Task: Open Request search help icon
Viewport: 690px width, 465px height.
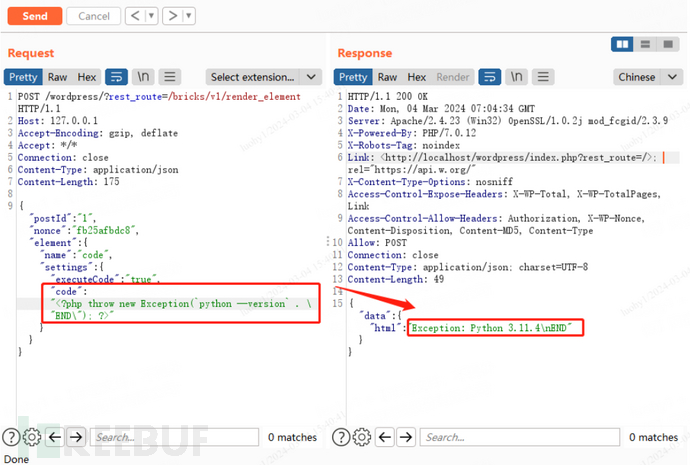Action: (11, 437)
